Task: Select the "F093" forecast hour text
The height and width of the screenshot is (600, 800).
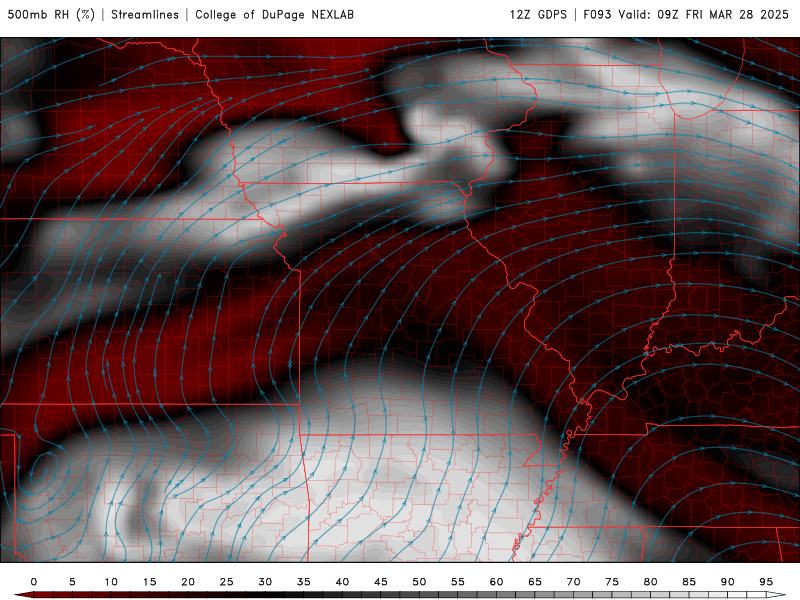Action: (597, 14)
